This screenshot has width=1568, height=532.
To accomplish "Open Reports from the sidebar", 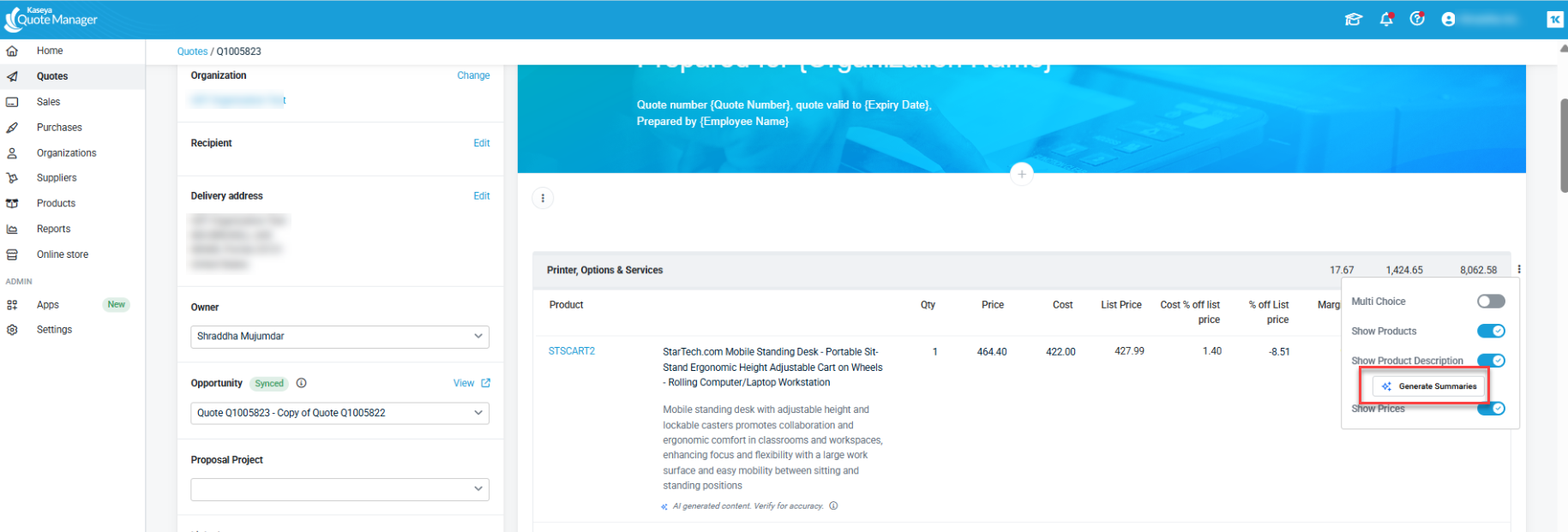I will point(53,229).
